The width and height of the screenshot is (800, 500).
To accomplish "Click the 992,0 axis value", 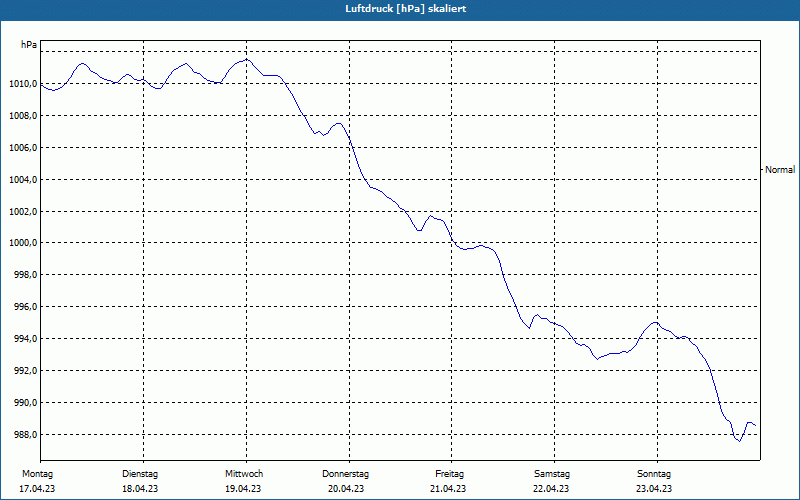I will (26, 371).
